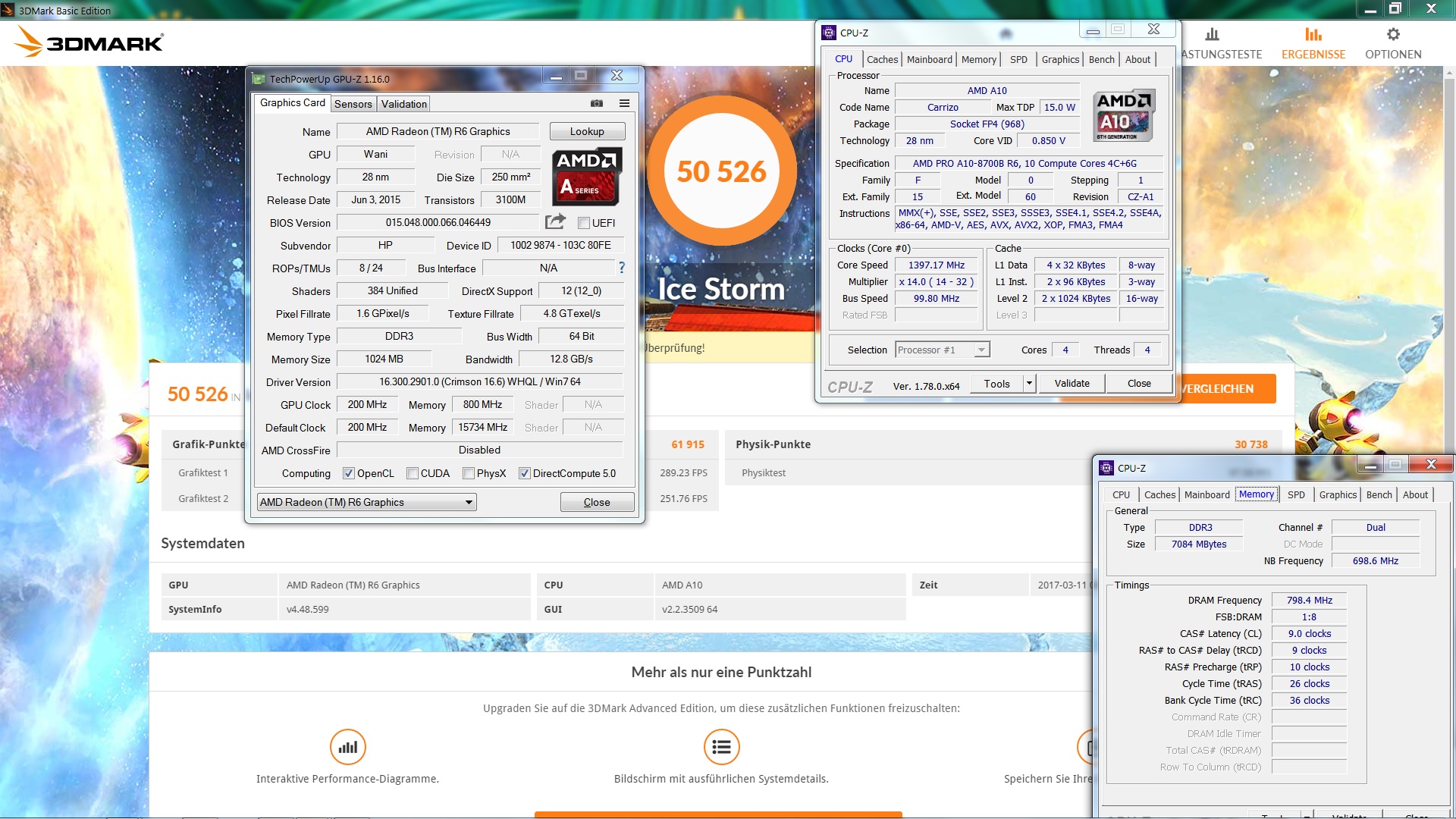This screenshot has width=1456, height=819.
Task: Toggle the UEFI checkbox in GPU-Z
Action: click(584, 223)
